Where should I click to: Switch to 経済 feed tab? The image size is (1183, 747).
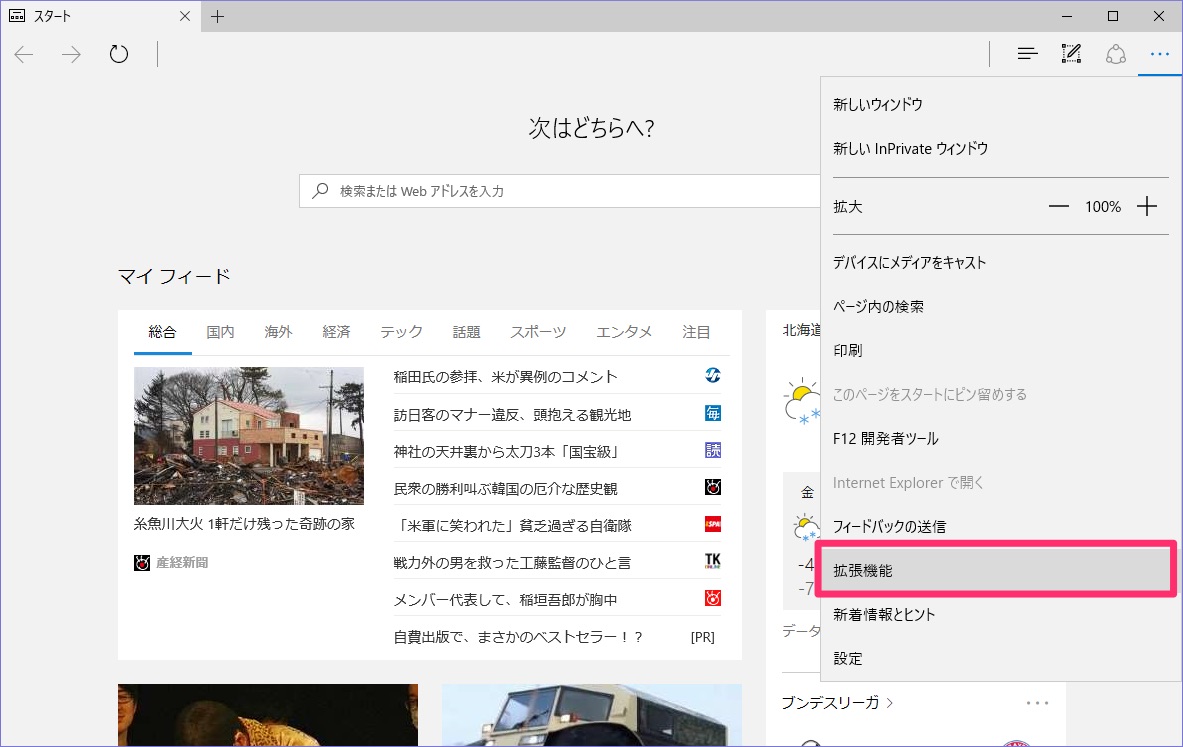[336, 332]
